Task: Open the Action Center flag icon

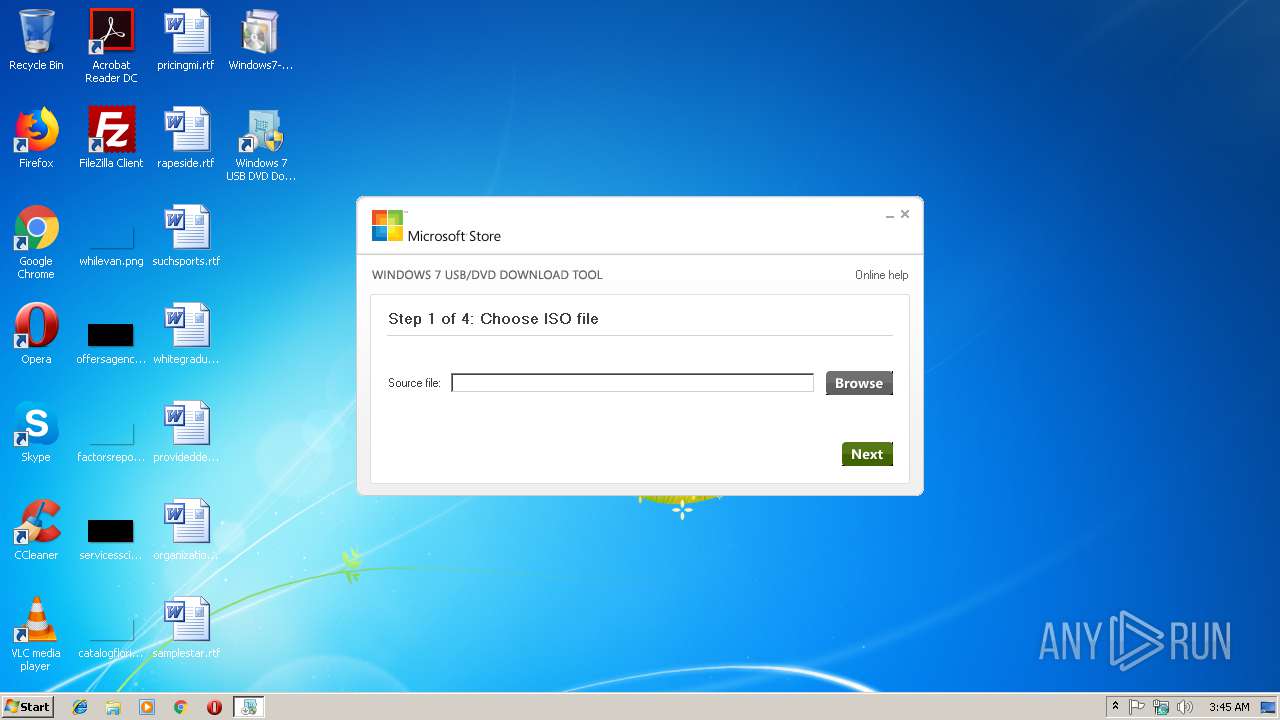Action: tap(1137, 707)
